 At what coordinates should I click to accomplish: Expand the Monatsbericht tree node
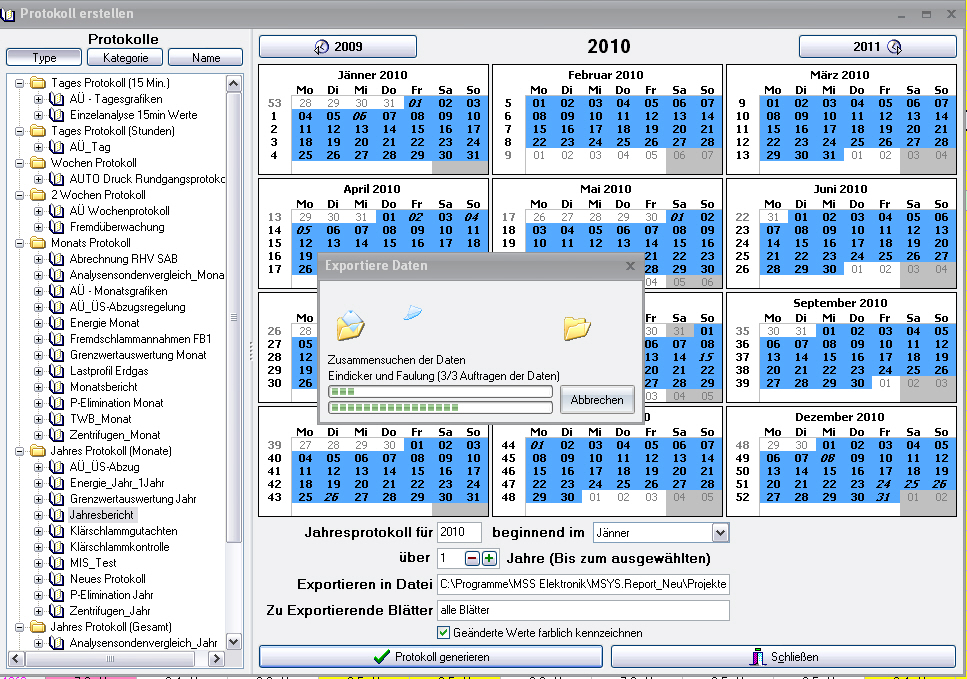(39, 387)
